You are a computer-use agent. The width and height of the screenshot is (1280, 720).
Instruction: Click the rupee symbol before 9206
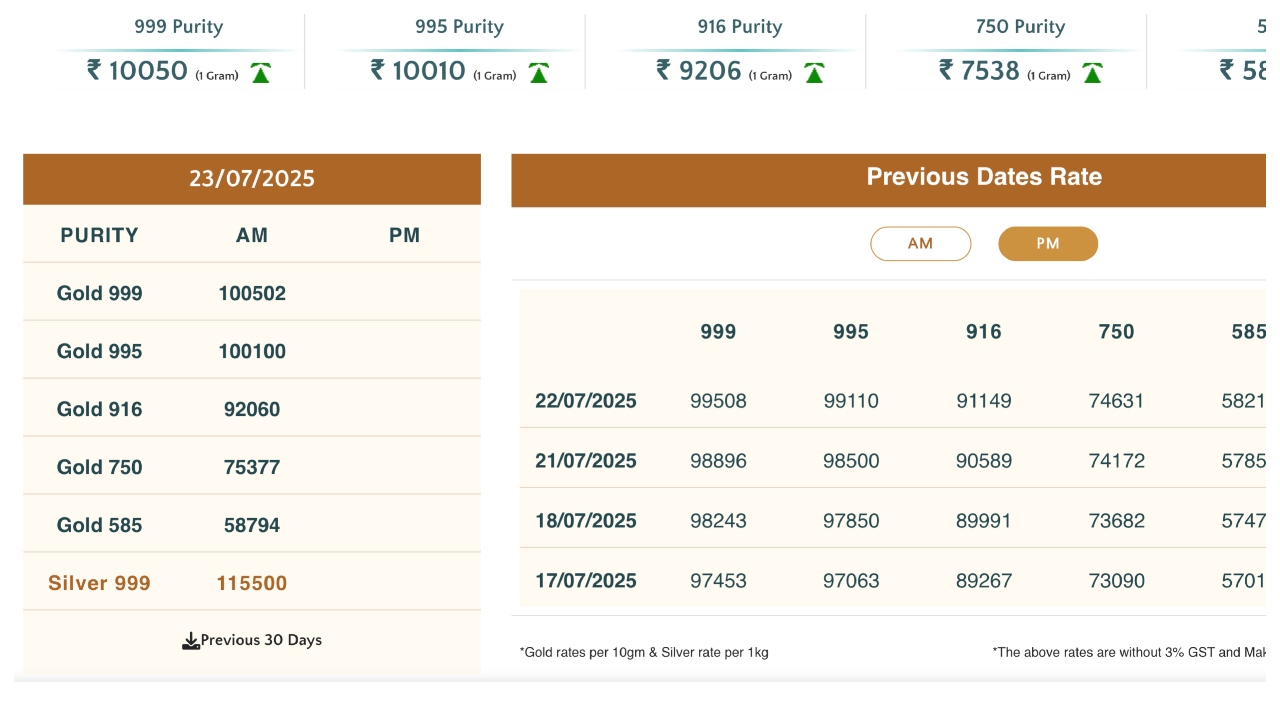click(x=664, y=69)
